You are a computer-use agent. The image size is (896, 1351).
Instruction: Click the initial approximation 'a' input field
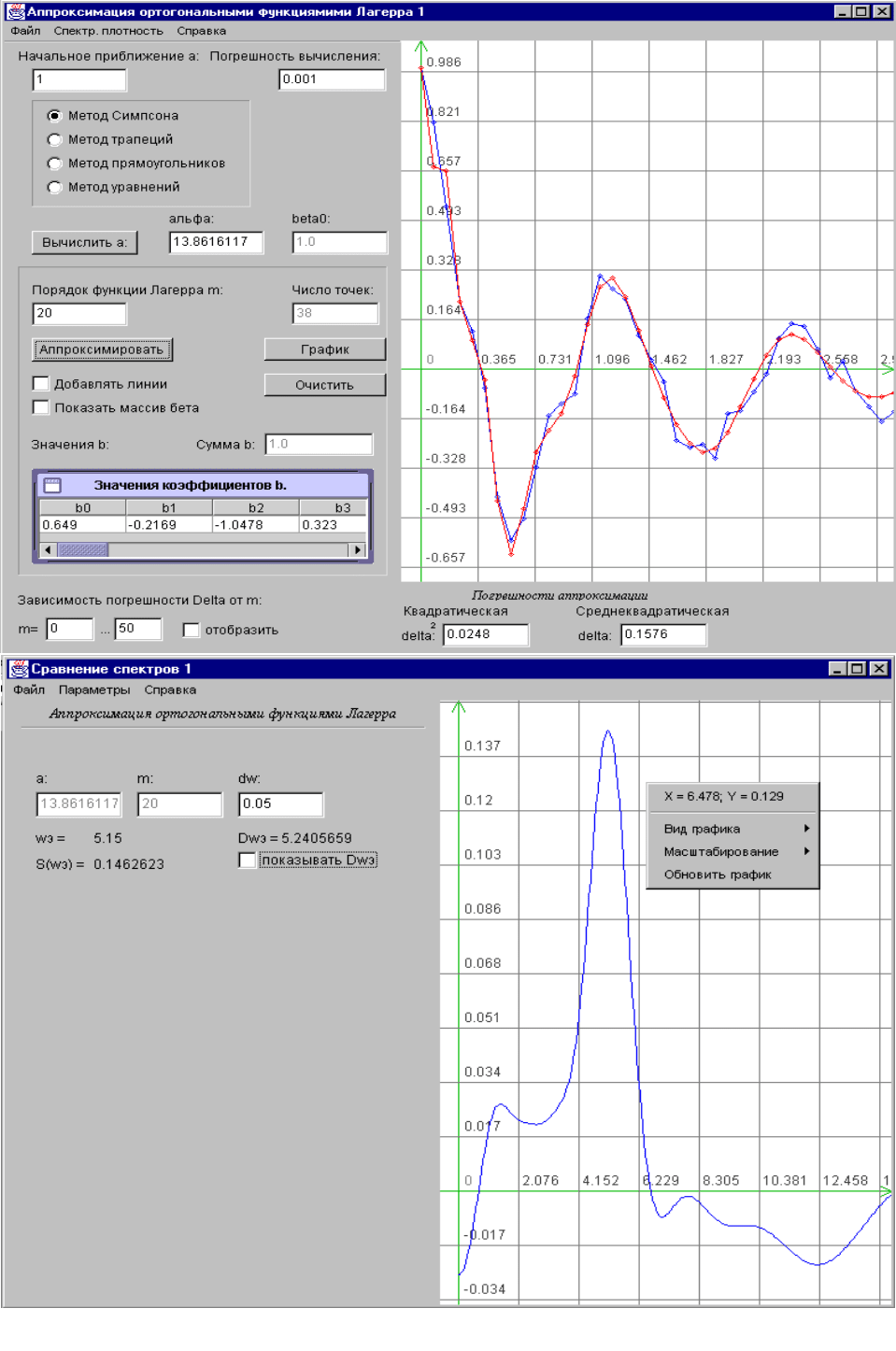tap(79, 79)
